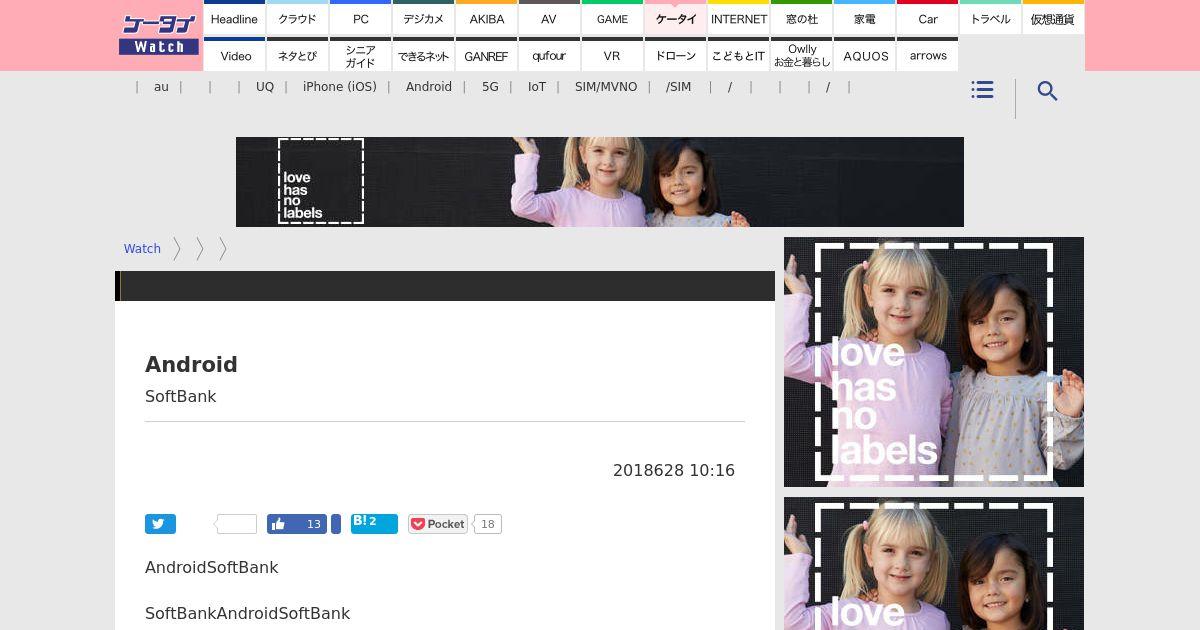The image size is (1200, 630).
Task: Open the hamburger list menu icon
Action: tap(982, 90)
